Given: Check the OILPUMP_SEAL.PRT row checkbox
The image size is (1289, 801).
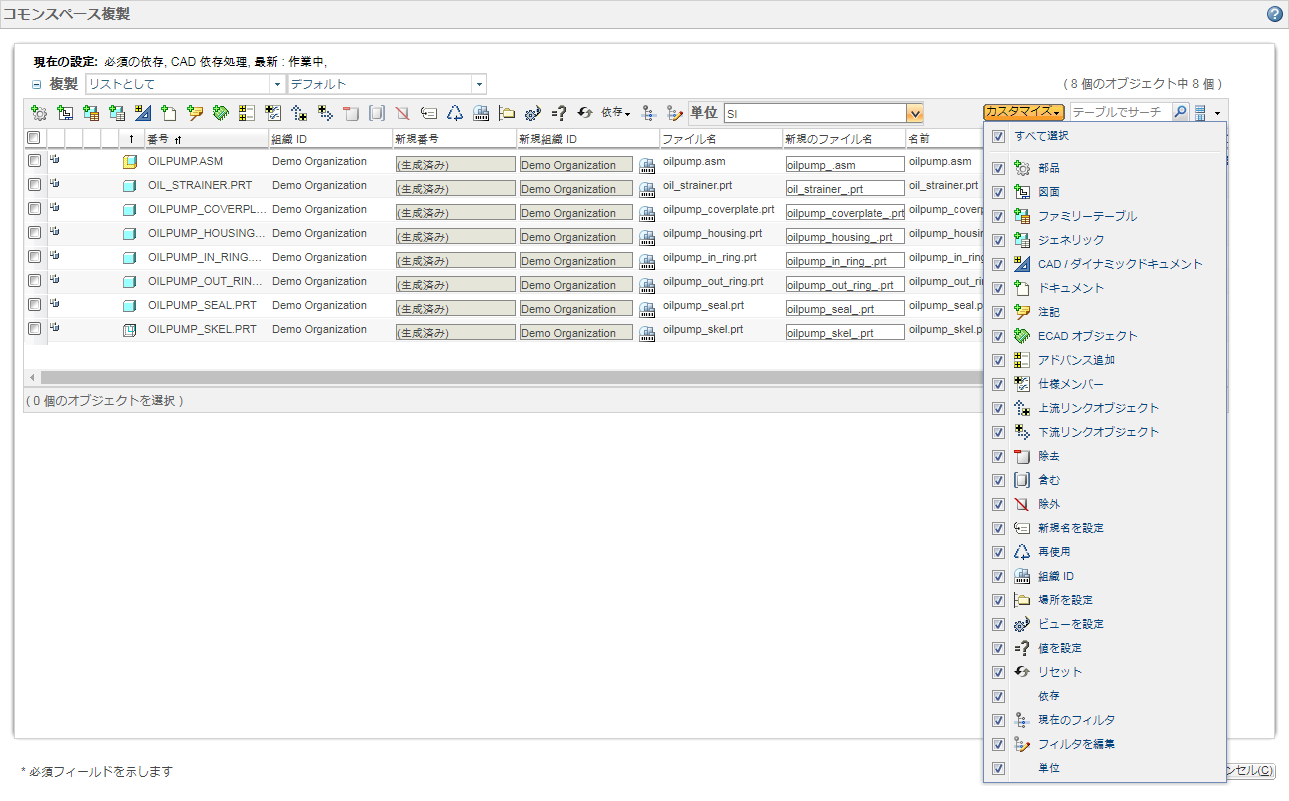Looking at the screenshot, I should pyautogui.click(x=34, y=305).
